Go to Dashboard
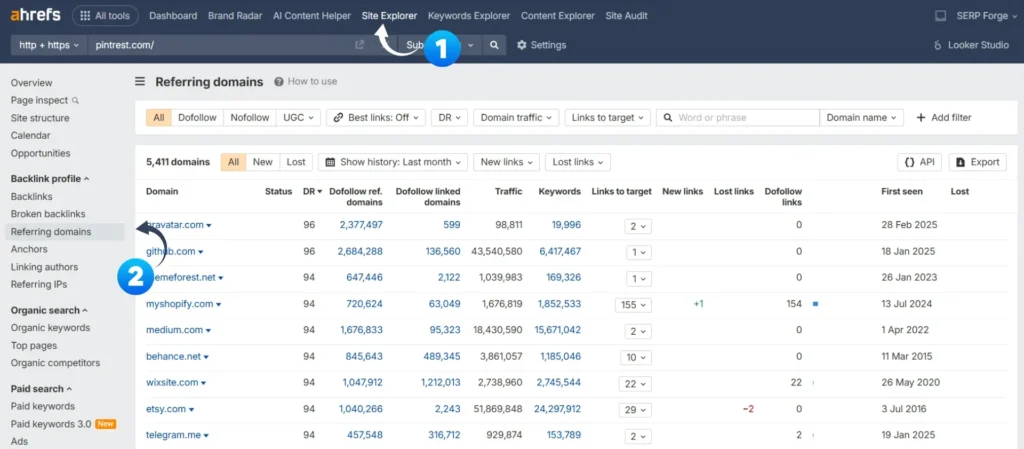 pyautogui.click(x=173, y=16)
